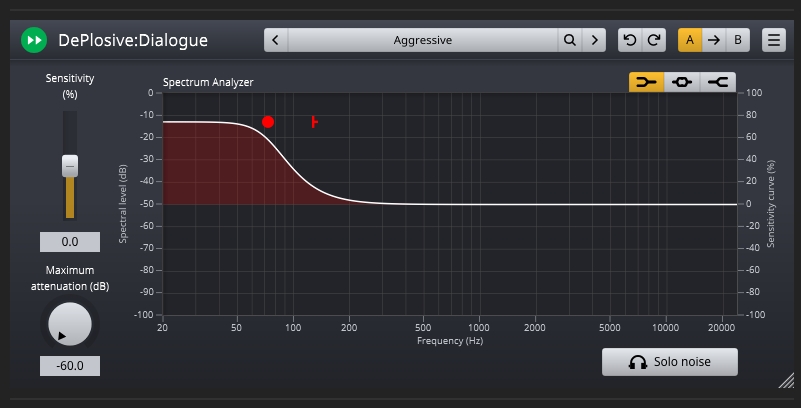
Task: Switch to the B comparison state
Action: (x=738, y=40)
